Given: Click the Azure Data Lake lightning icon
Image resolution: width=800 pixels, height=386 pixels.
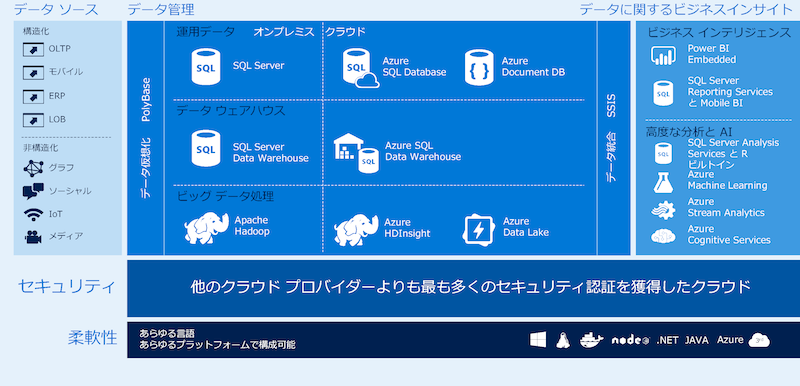Looking at the screenshot, I should click(x=479, y=229).
